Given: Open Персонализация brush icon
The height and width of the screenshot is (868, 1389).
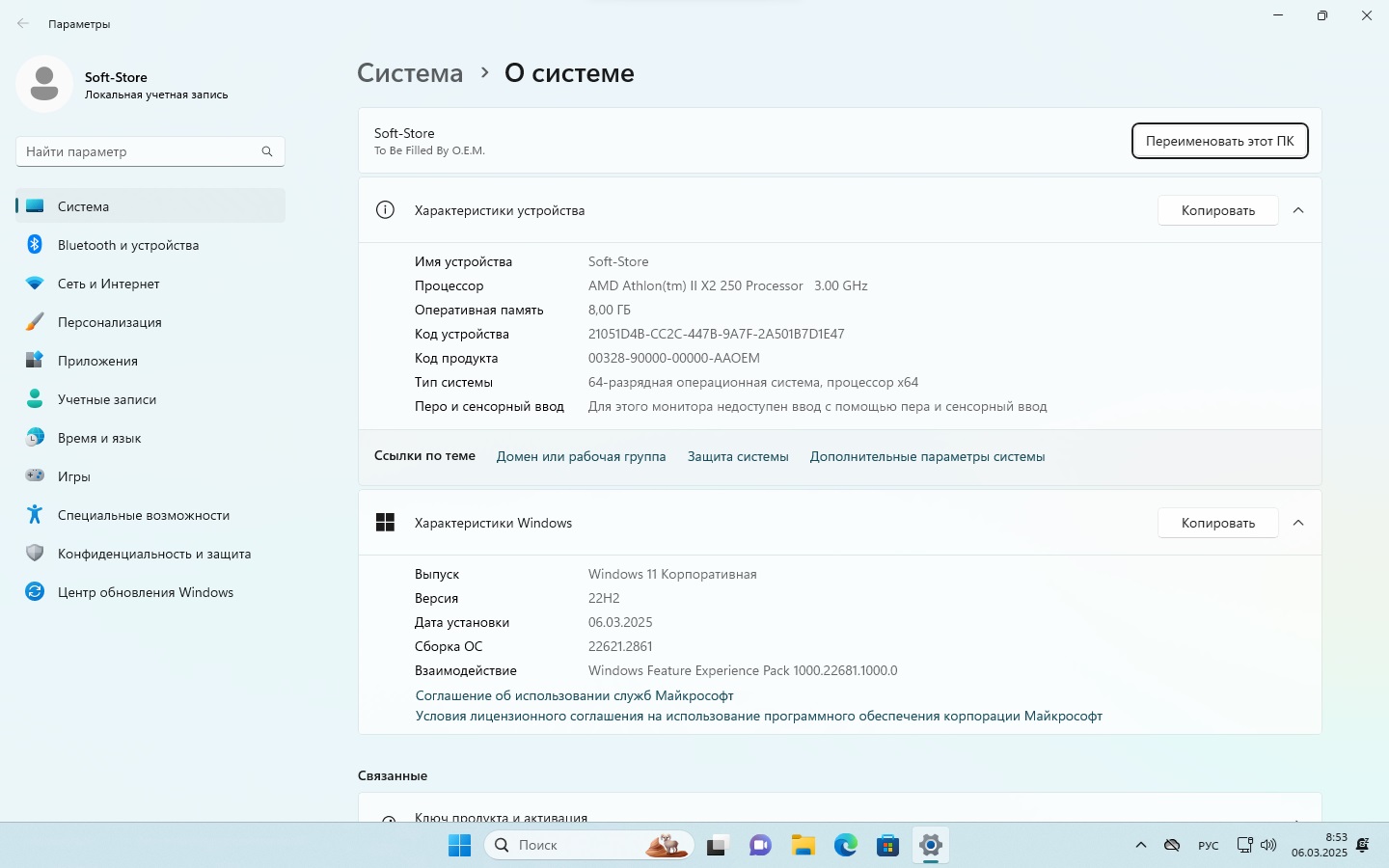Looking at the screenshot, I should [x=35, y=322].
